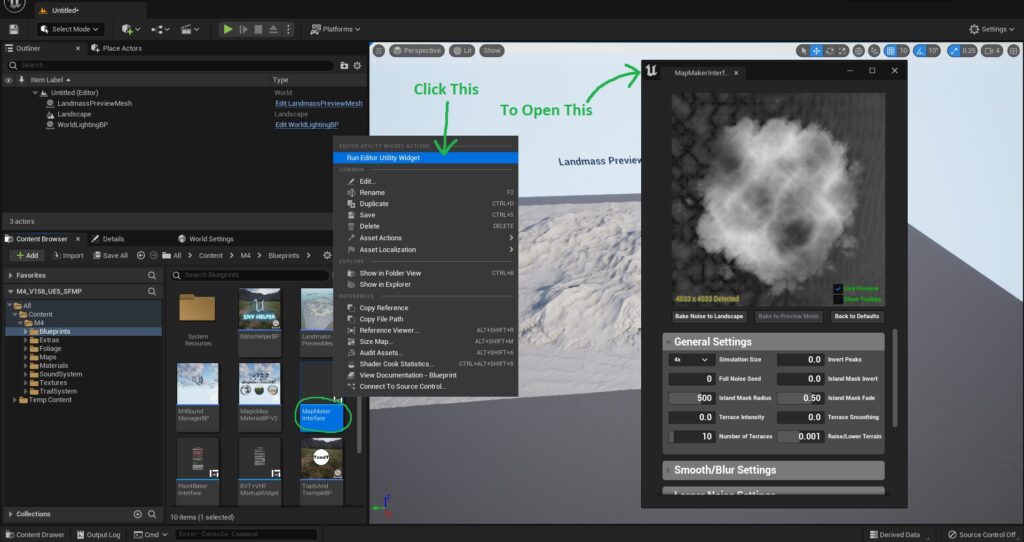Click the Number of Terraces value slider
The image size is (1024, 542).
[x=692, y=437]
